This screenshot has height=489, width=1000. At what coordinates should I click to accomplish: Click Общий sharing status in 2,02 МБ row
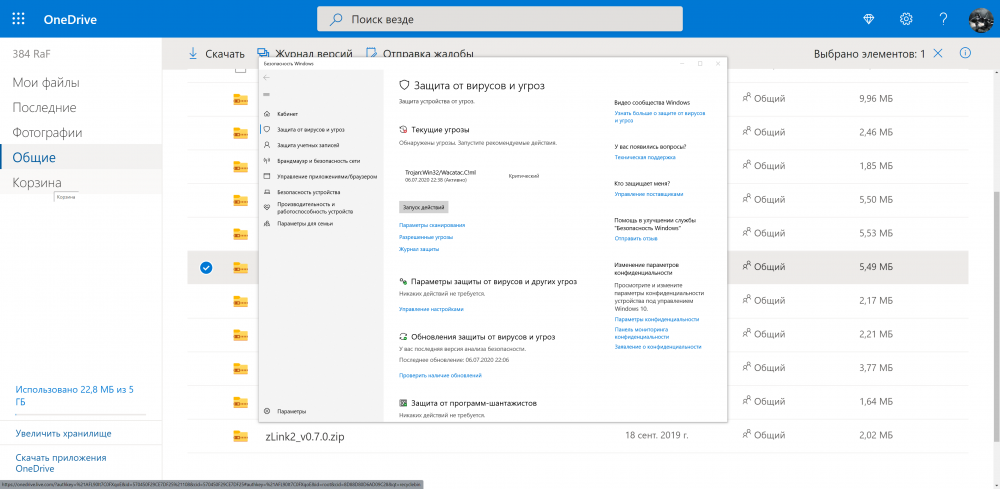(763, 437)
